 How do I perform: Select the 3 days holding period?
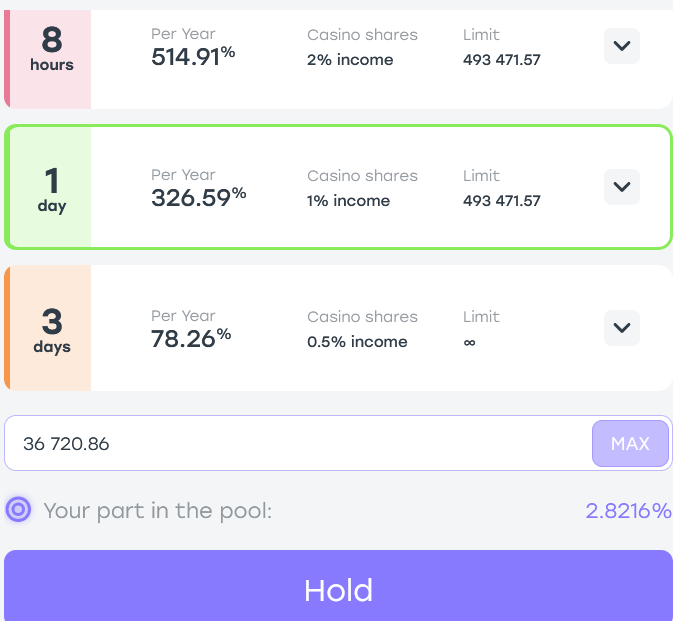pos(52,329)
